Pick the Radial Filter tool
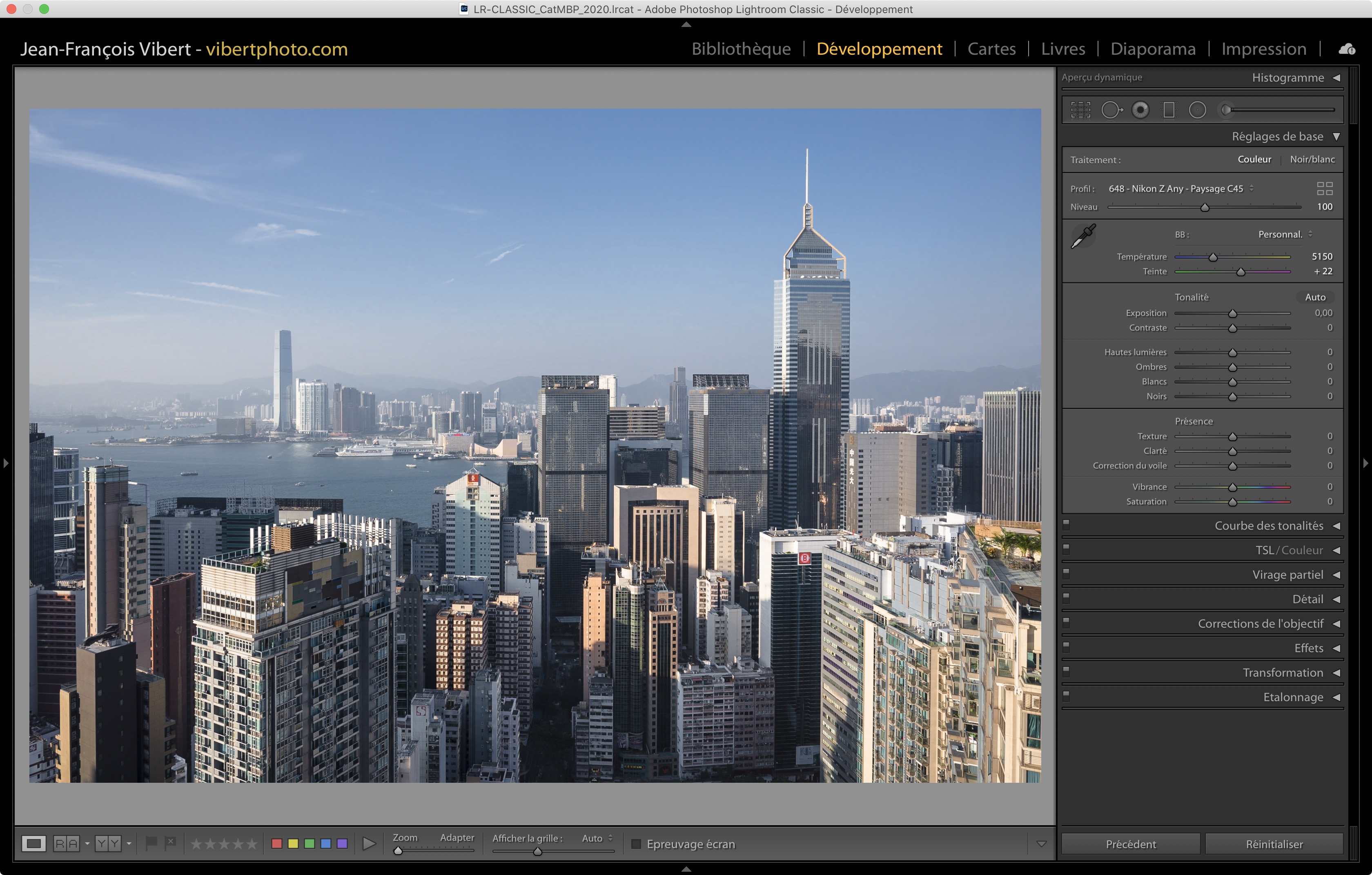1372x875 pixels. [1197, 110]
